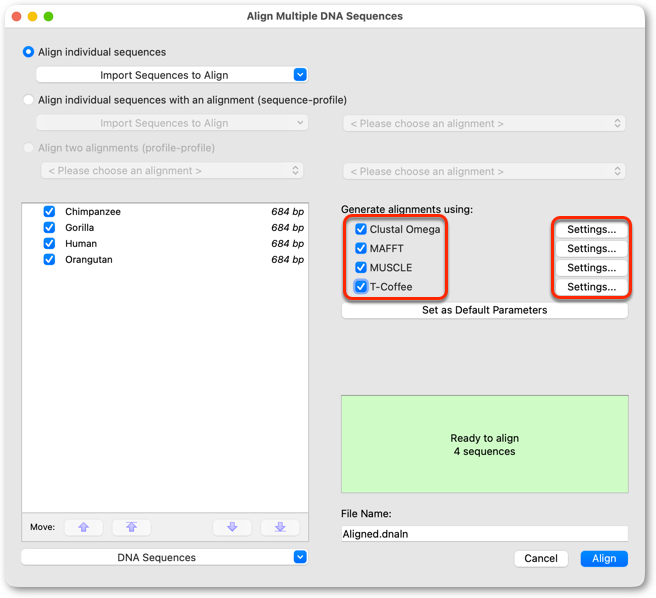Uncheck the Chimpanzee sequence checkbox

[49, 211]
